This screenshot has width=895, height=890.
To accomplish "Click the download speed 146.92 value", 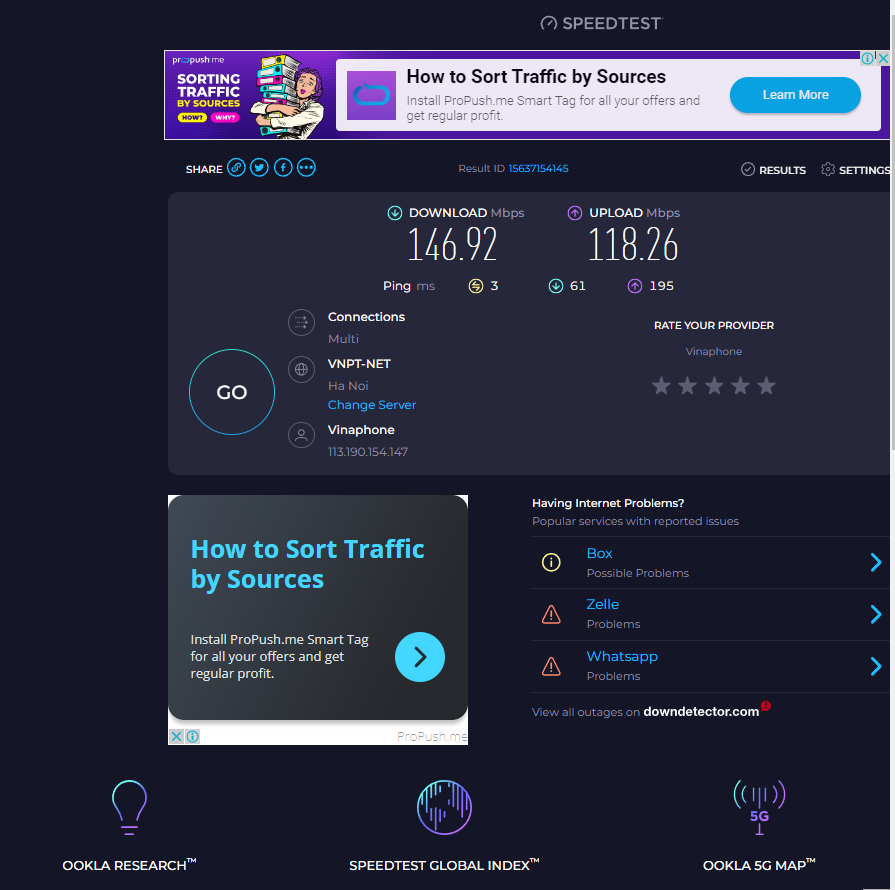I will (452, 244).
